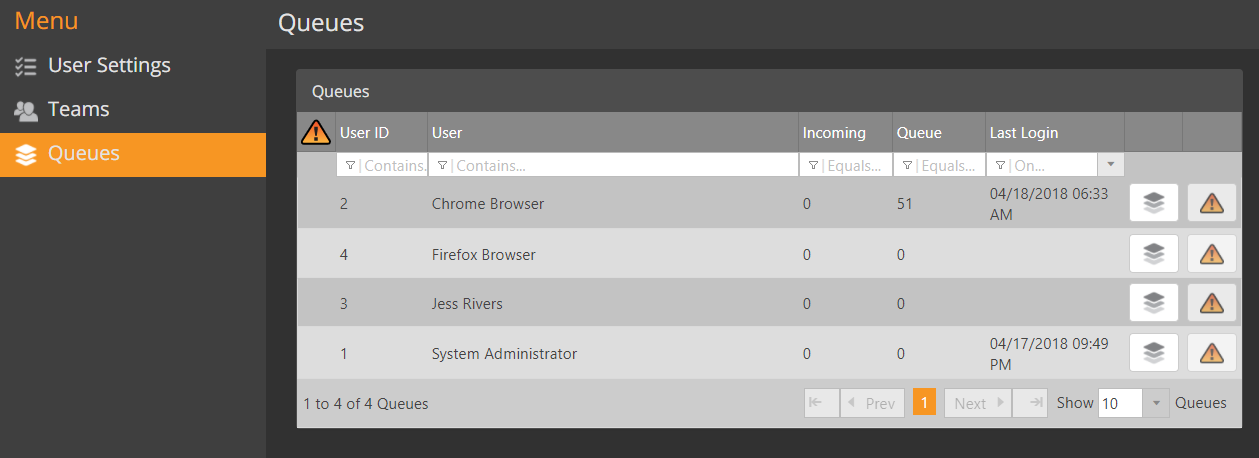Click the Next page button
This screenshot has width=1259, height=458.
point(978,403)
